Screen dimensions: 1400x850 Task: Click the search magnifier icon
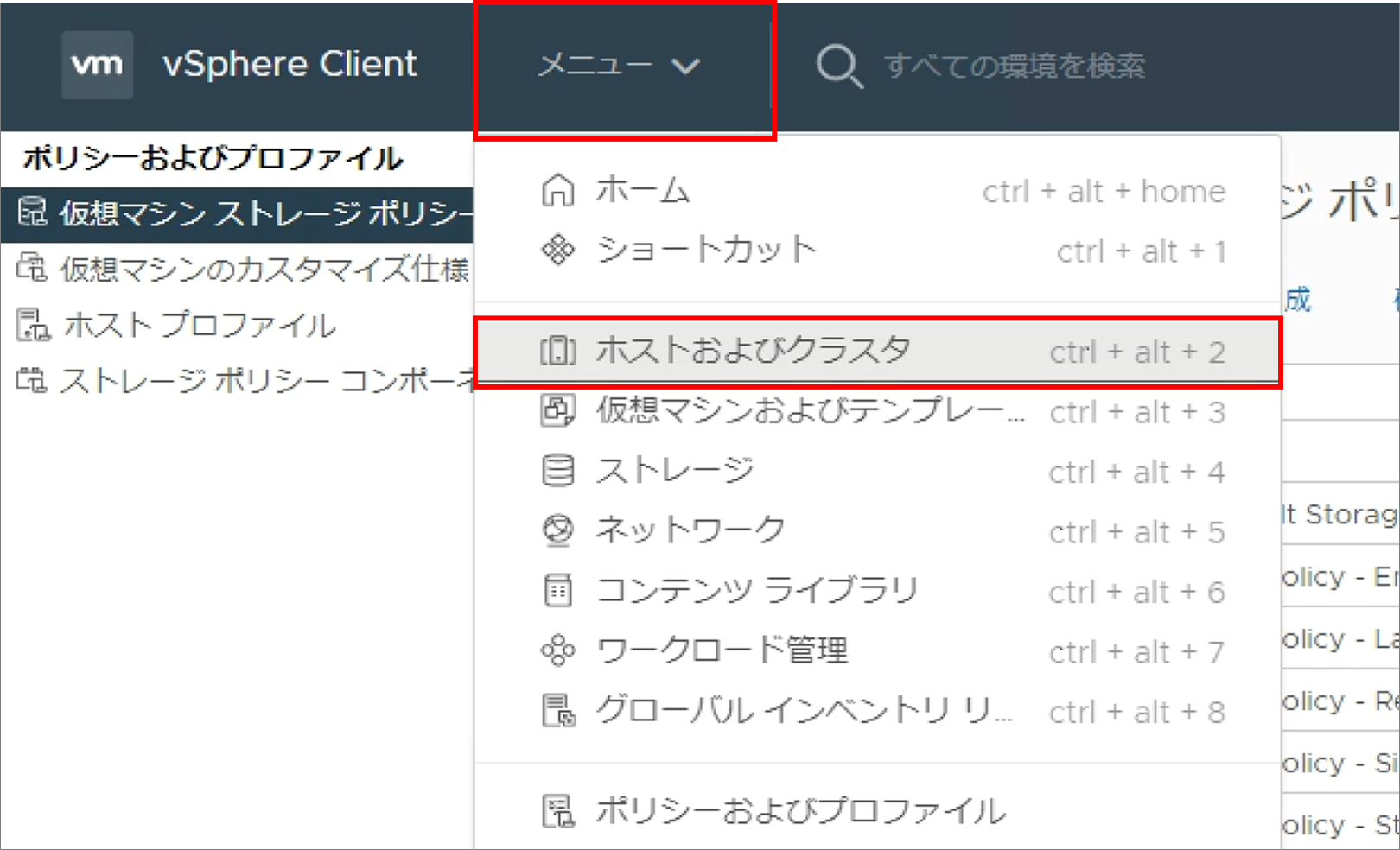(x=839, y=67)
